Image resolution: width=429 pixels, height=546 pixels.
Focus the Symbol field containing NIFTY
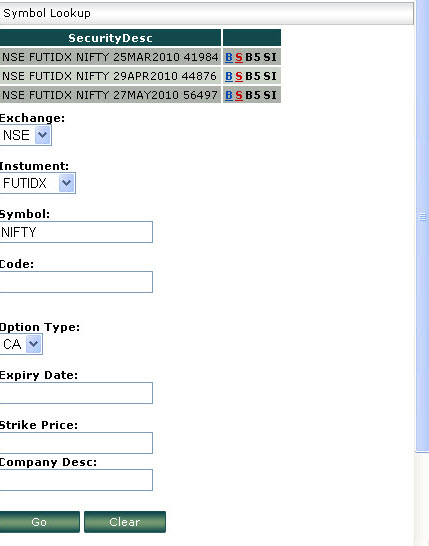point(76,232)
